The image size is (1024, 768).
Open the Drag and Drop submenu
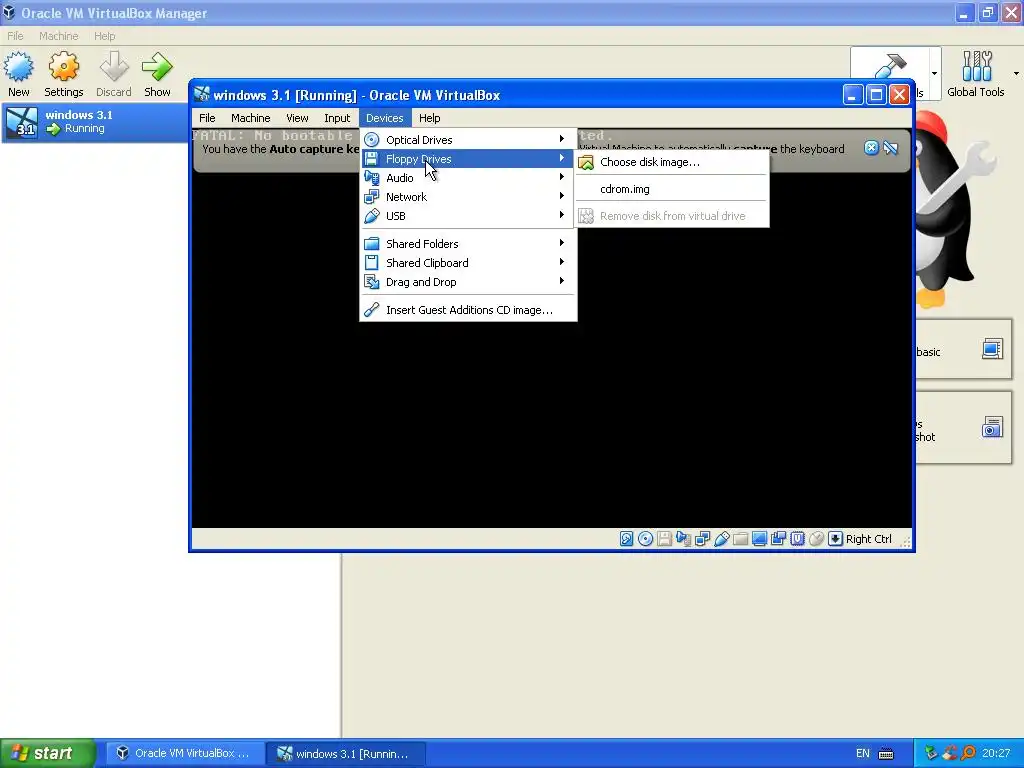click(468, 281)
